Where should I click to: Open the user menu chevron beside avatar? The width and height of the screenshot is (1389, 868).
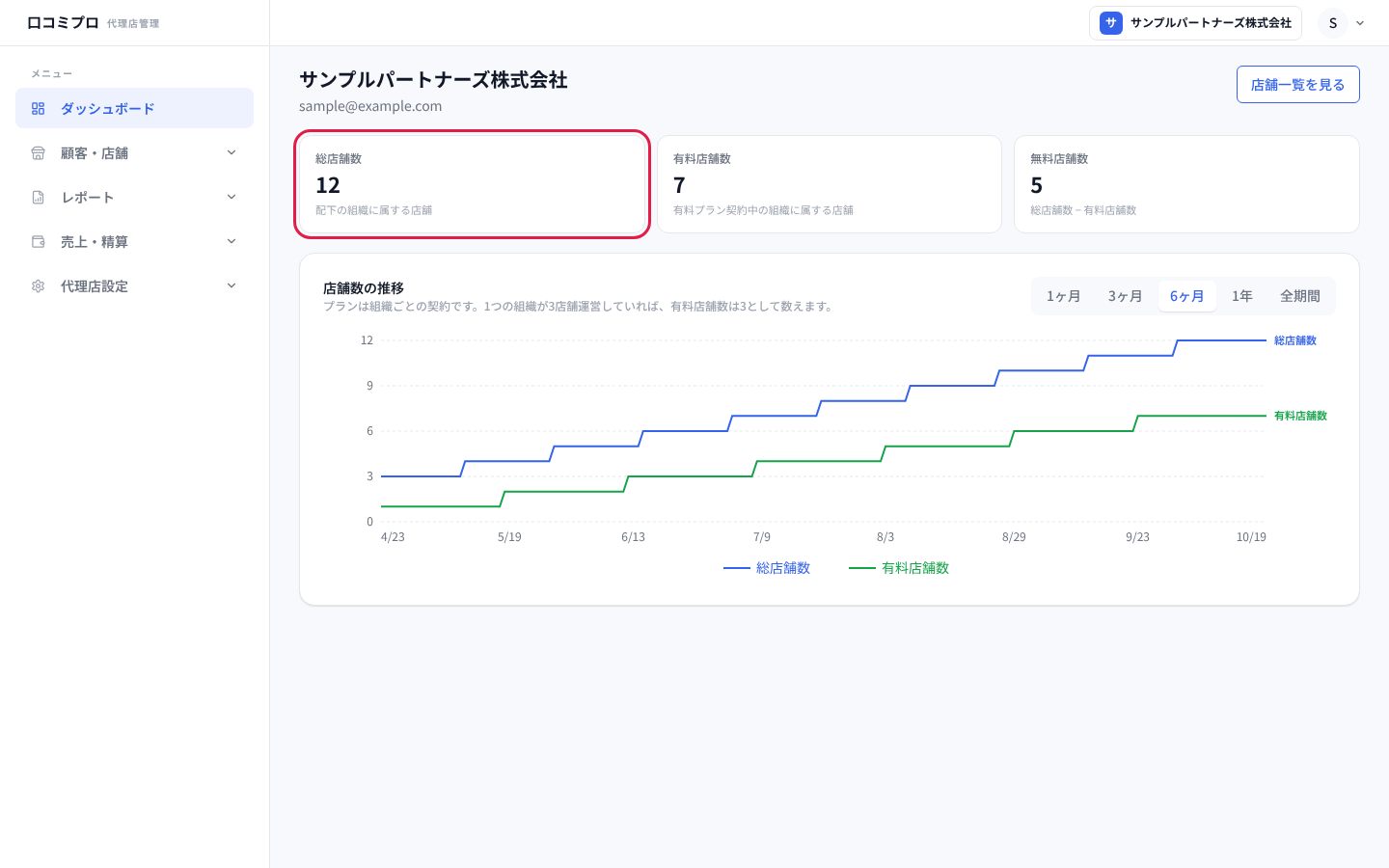tap(1360, 23)
